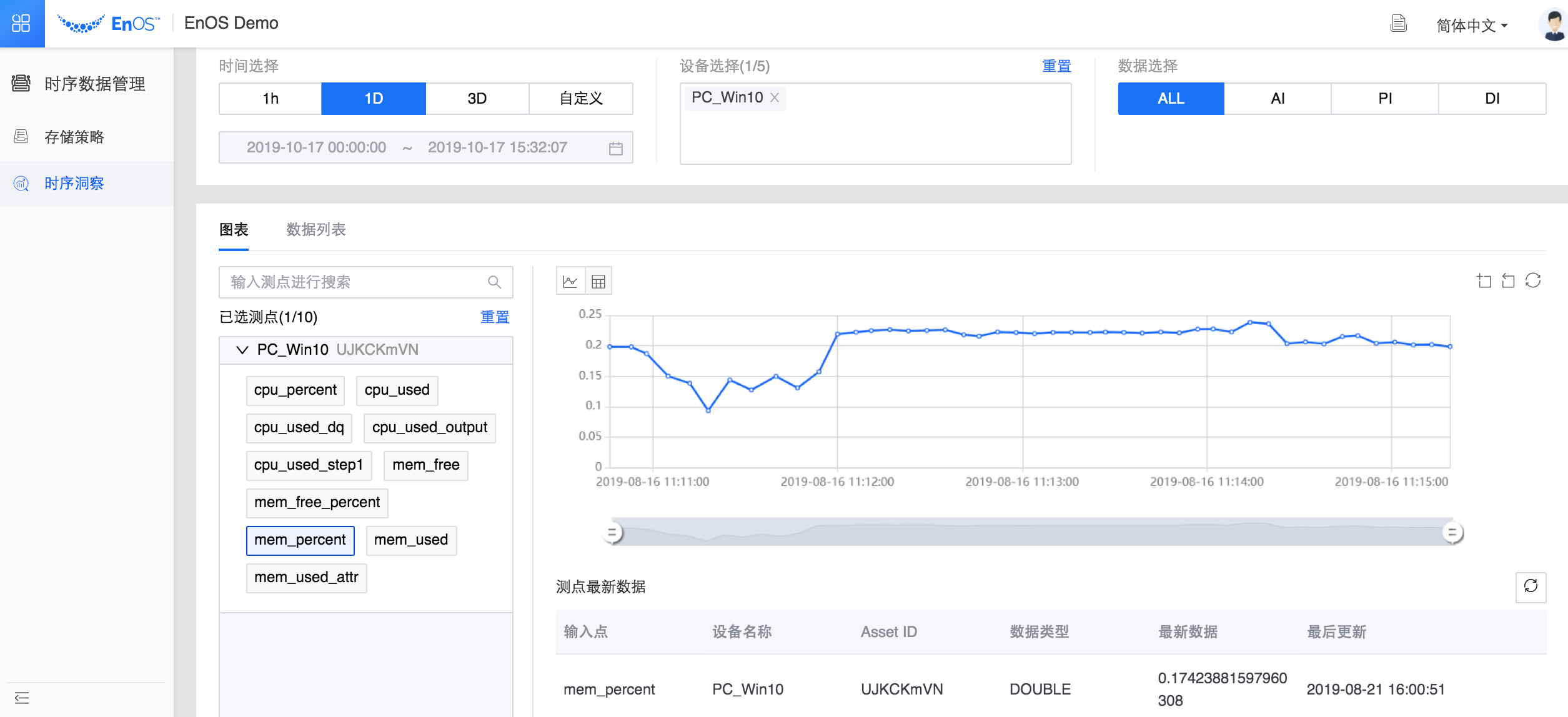Click the EnOS logo
The height and width of the screenshot is (717, 1568).
click(x=108, y=24)
